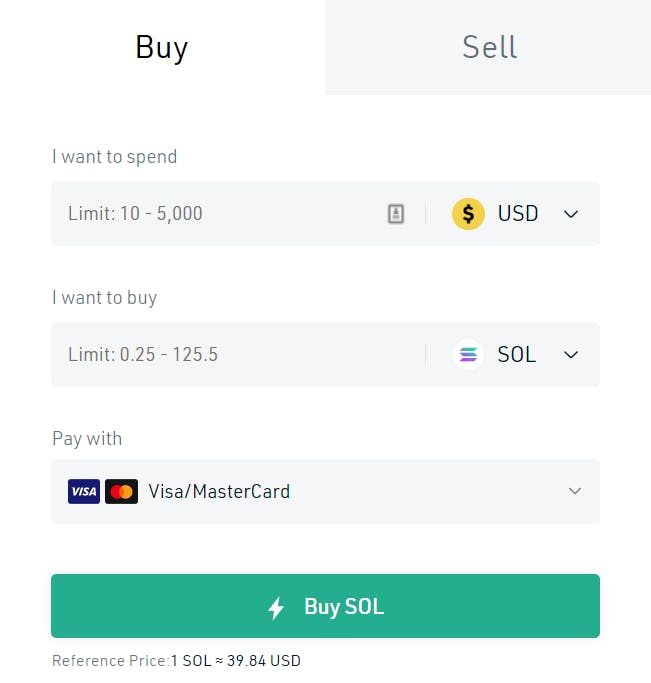Screen dimensions: 651x683
Task: Expand the SOL coin chevron
Action: (x=571, y=355)
